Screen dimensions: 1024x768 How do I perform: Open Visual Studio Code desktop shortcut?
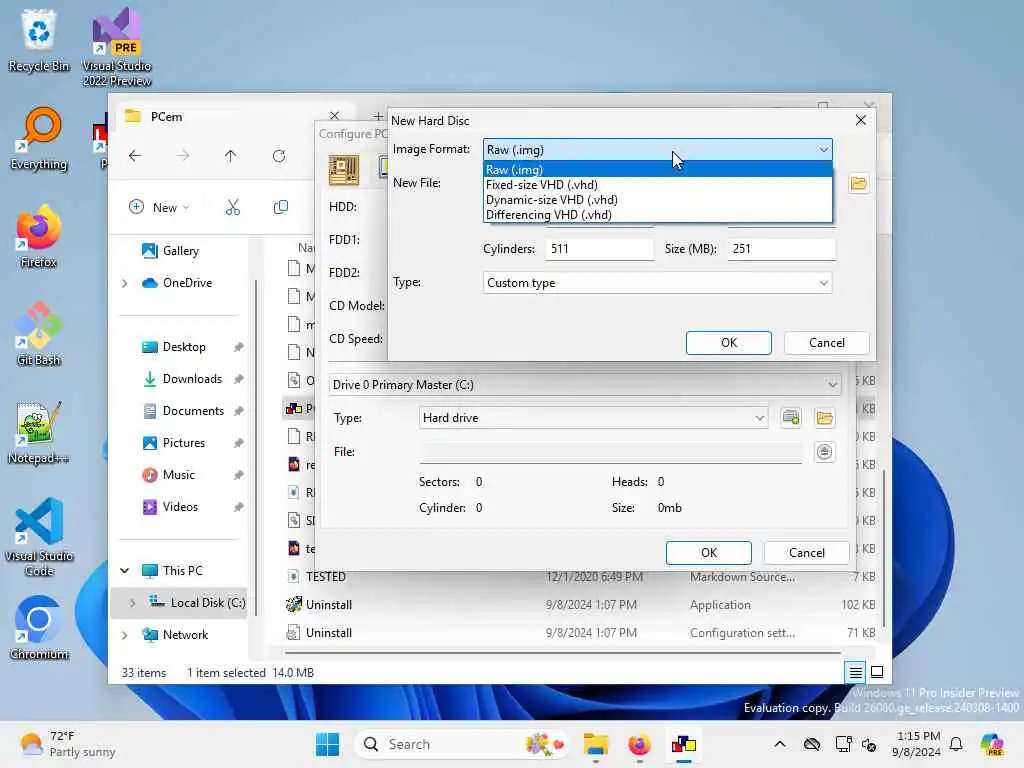click(x=39, y=537)
